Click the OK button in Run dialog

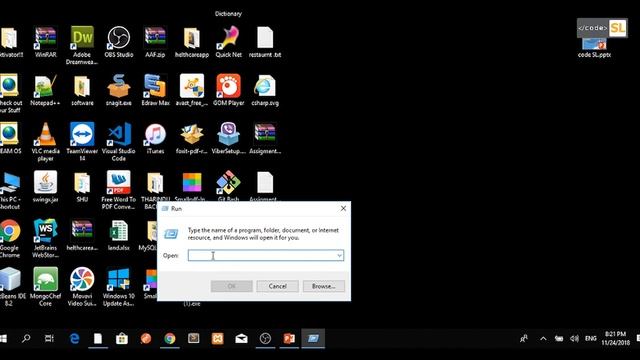tap(231, 286)
